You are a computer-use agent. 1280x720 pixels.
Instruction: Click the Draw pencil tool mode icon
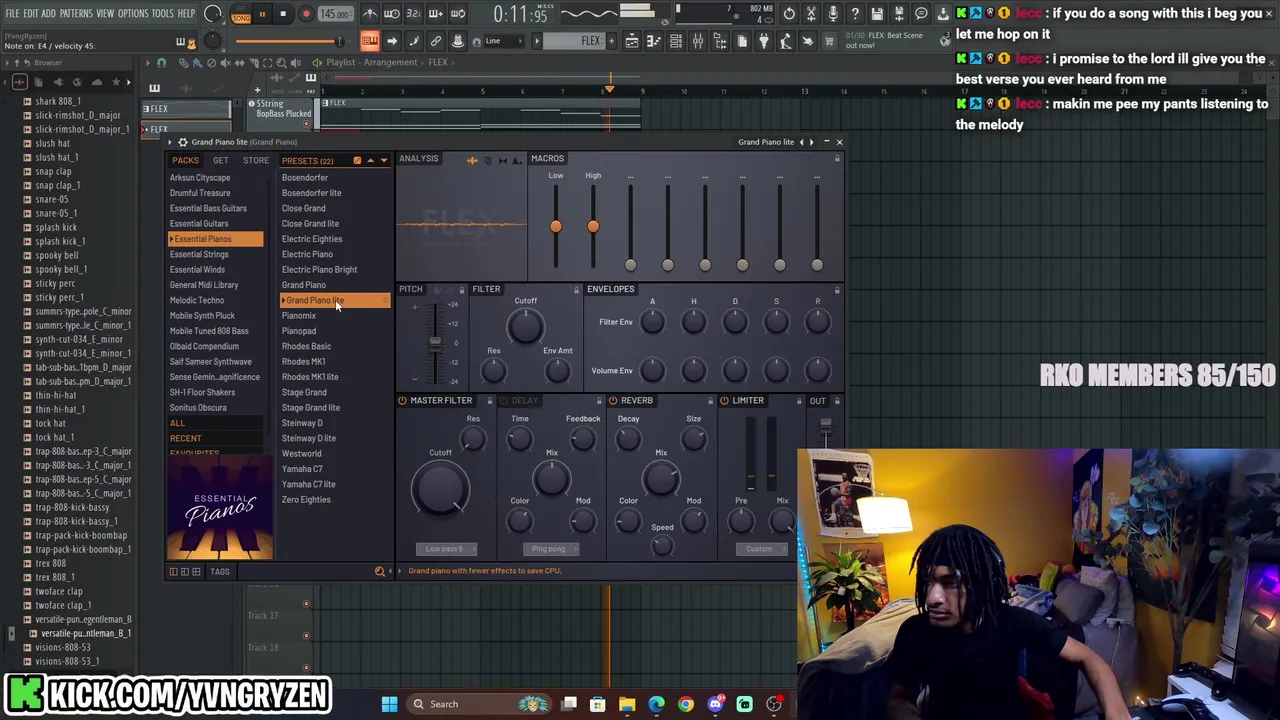click(183, 62)
